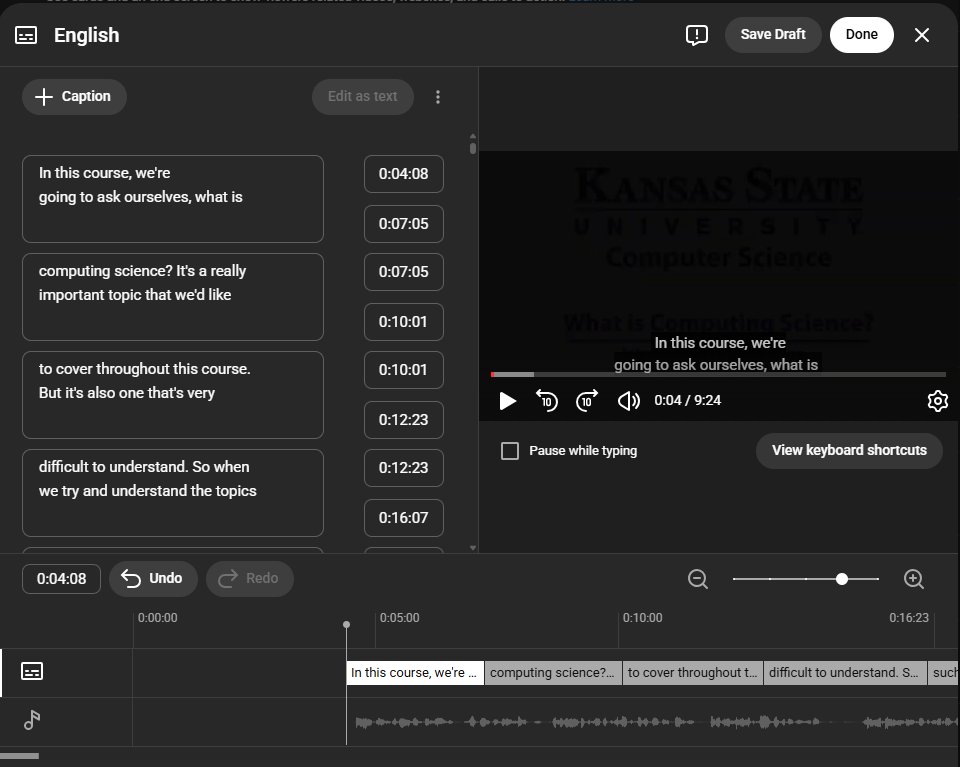960x767 pixels.
Task: Save the captions as a draft
Action: click(773, 35)
